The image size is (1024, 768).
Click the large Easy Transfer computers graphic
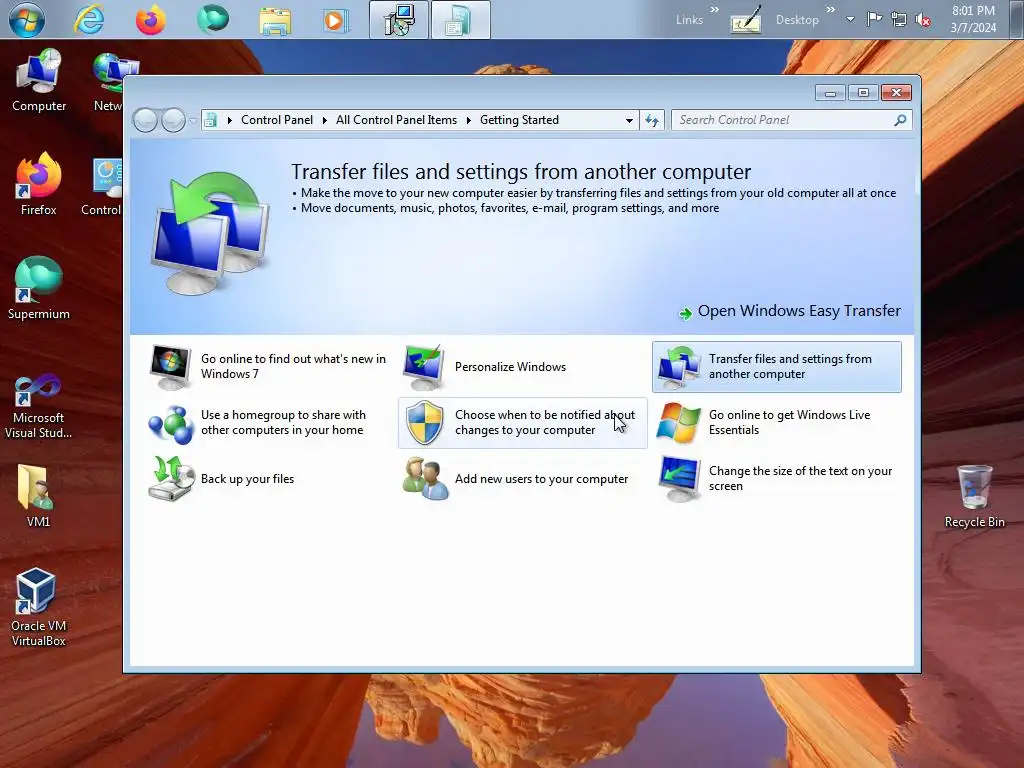tap(210, 233)
